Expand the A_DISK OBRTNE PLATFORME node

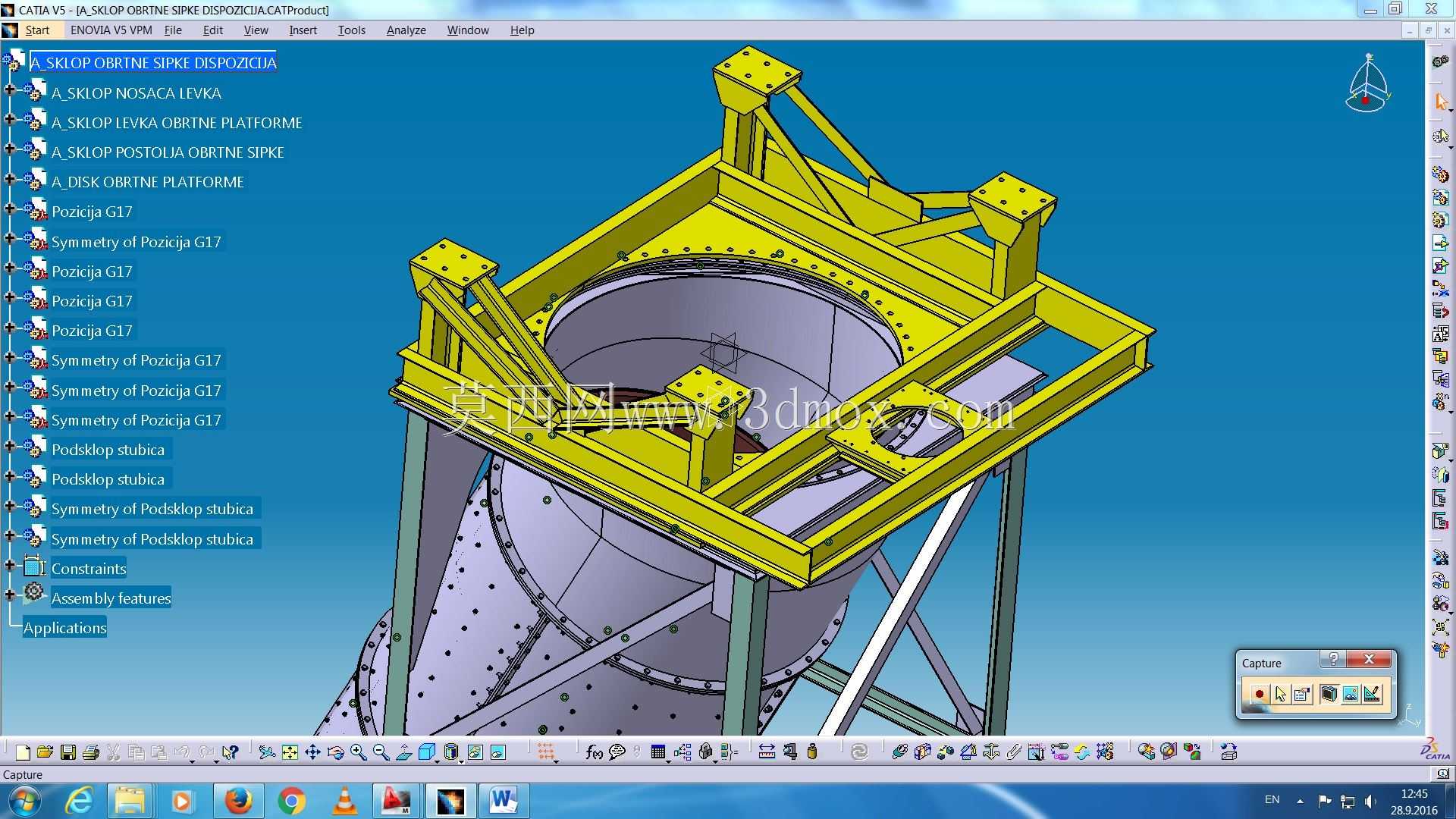[x=10, y=179]
